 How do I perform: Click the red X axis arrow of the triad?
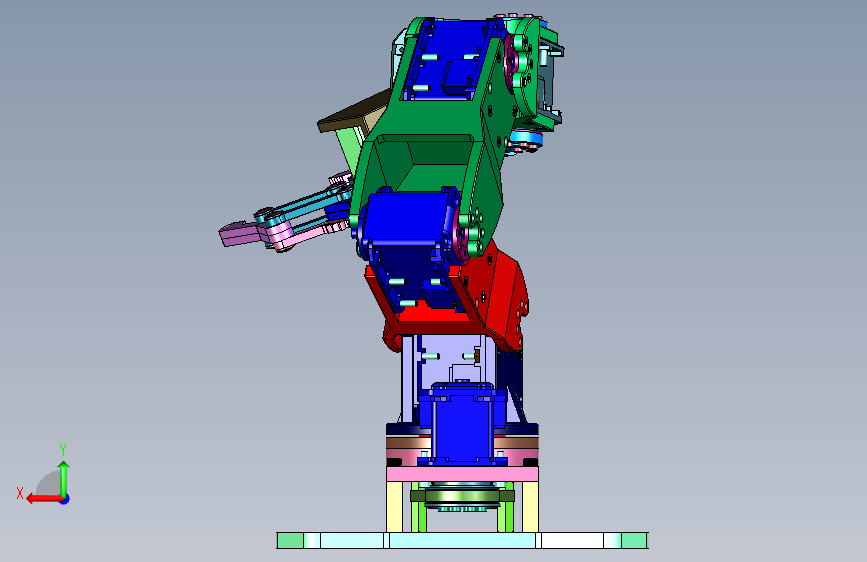click(x=43, y=499)
